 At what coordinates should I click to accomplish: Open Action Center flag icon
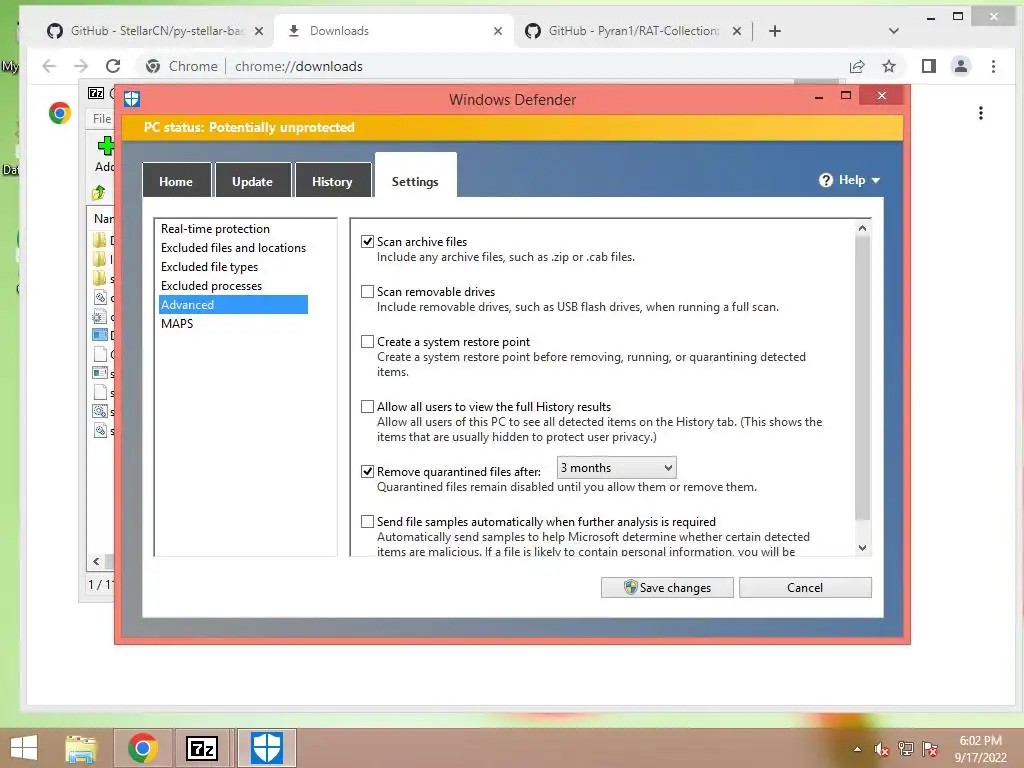[x=930, y=749]
